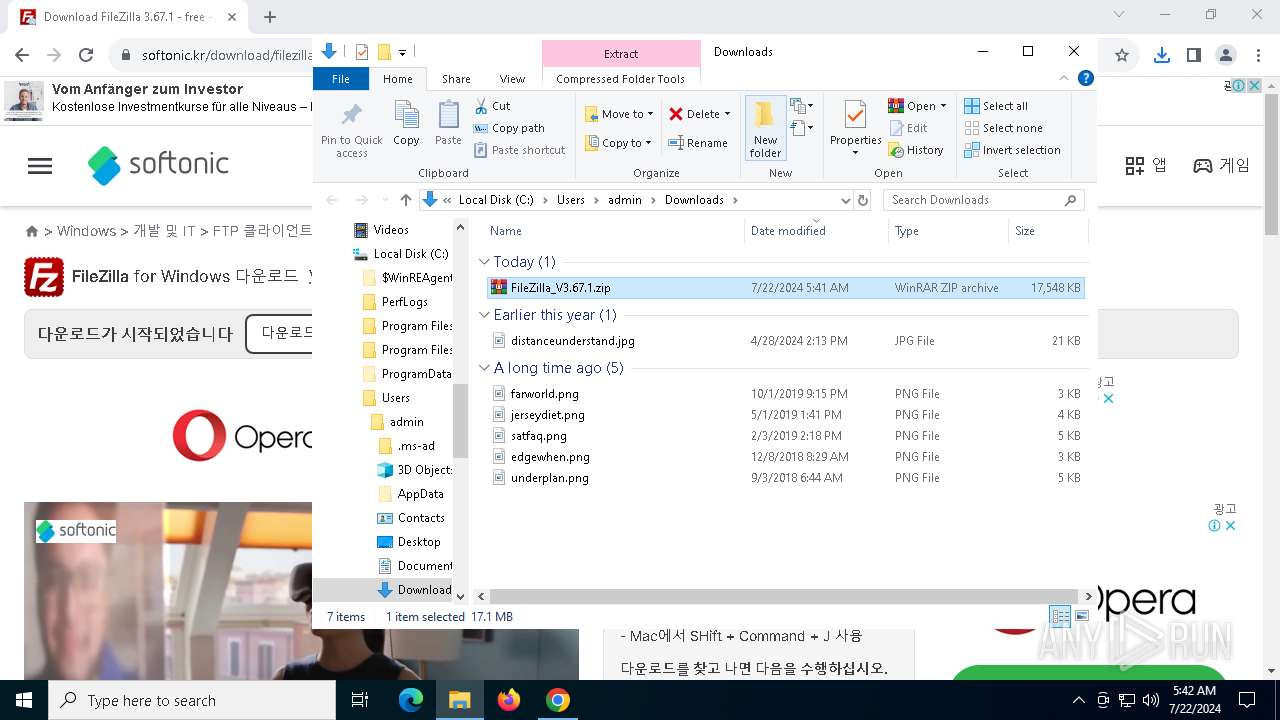Create a New folder from ribbon
This screenshot has height=720, width=1280.
(765, 128)
